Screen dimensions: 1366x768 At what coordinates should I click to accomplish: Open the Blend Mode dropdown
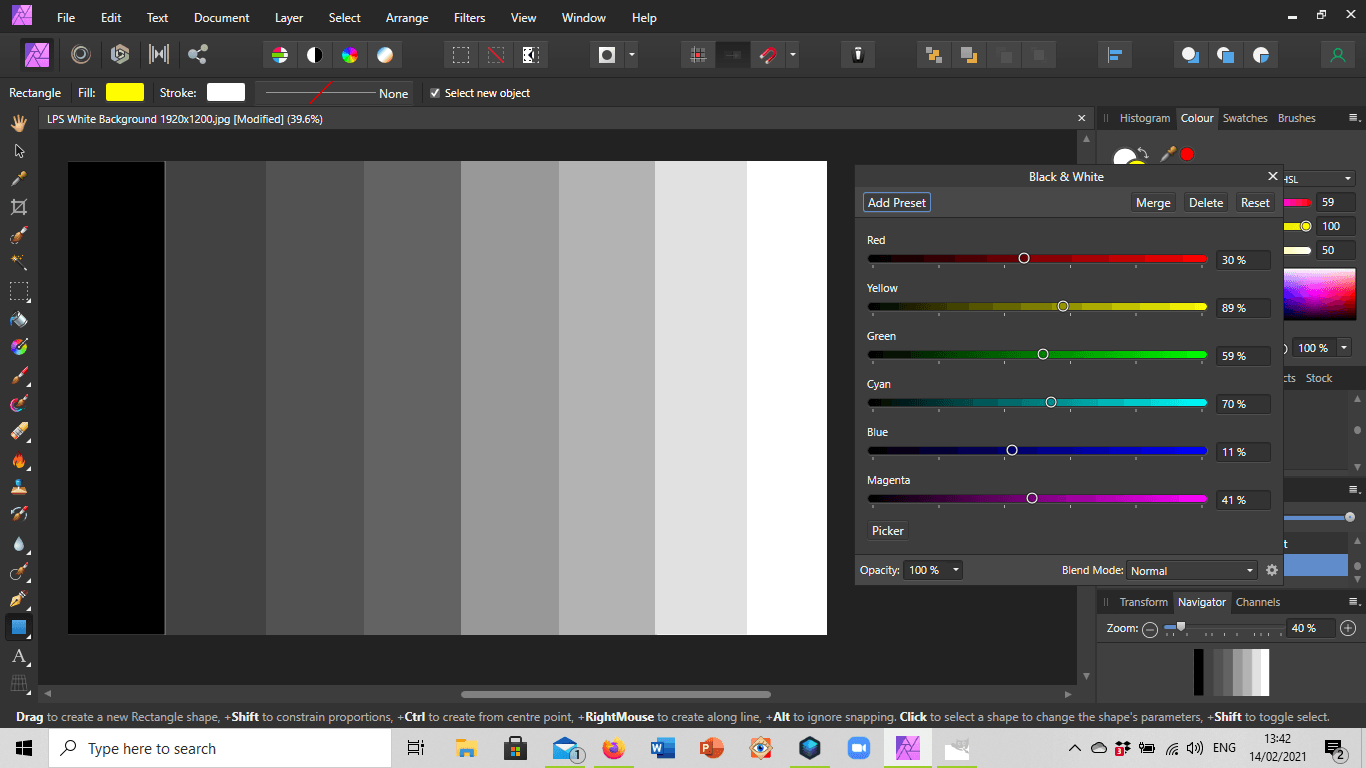(1191, 571)
